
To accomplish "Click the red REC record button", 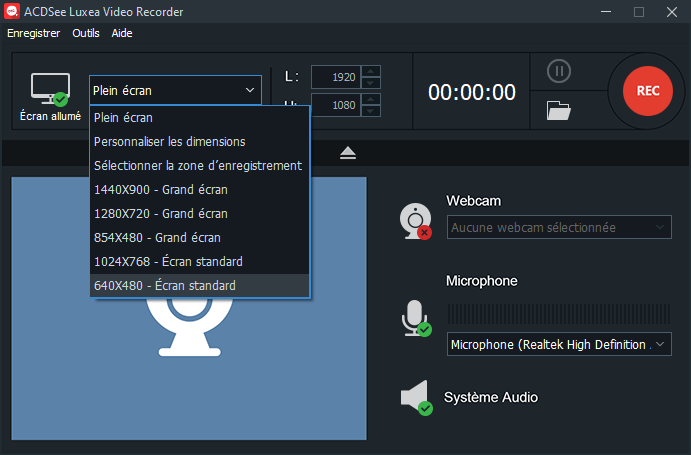I will point(647,90).
